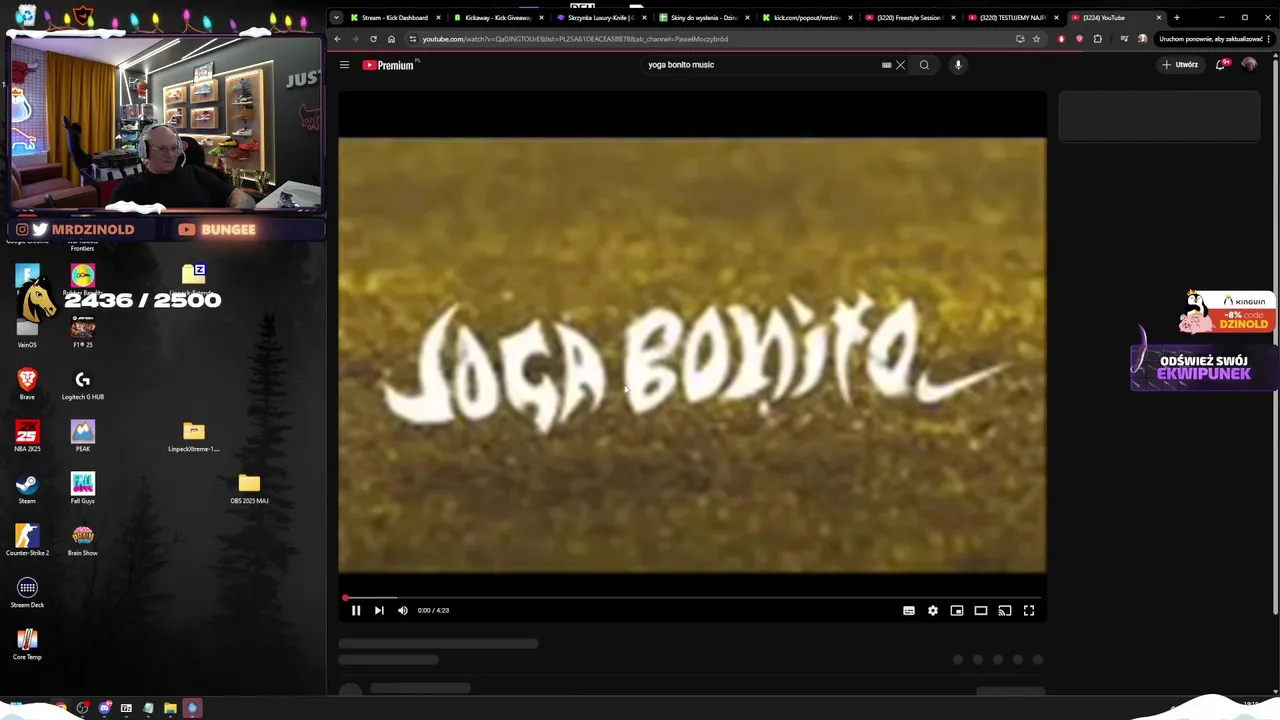Screen dimensions: 1280x720
Task: Bookmark this page with the star
Action: tap(1036, 39)
